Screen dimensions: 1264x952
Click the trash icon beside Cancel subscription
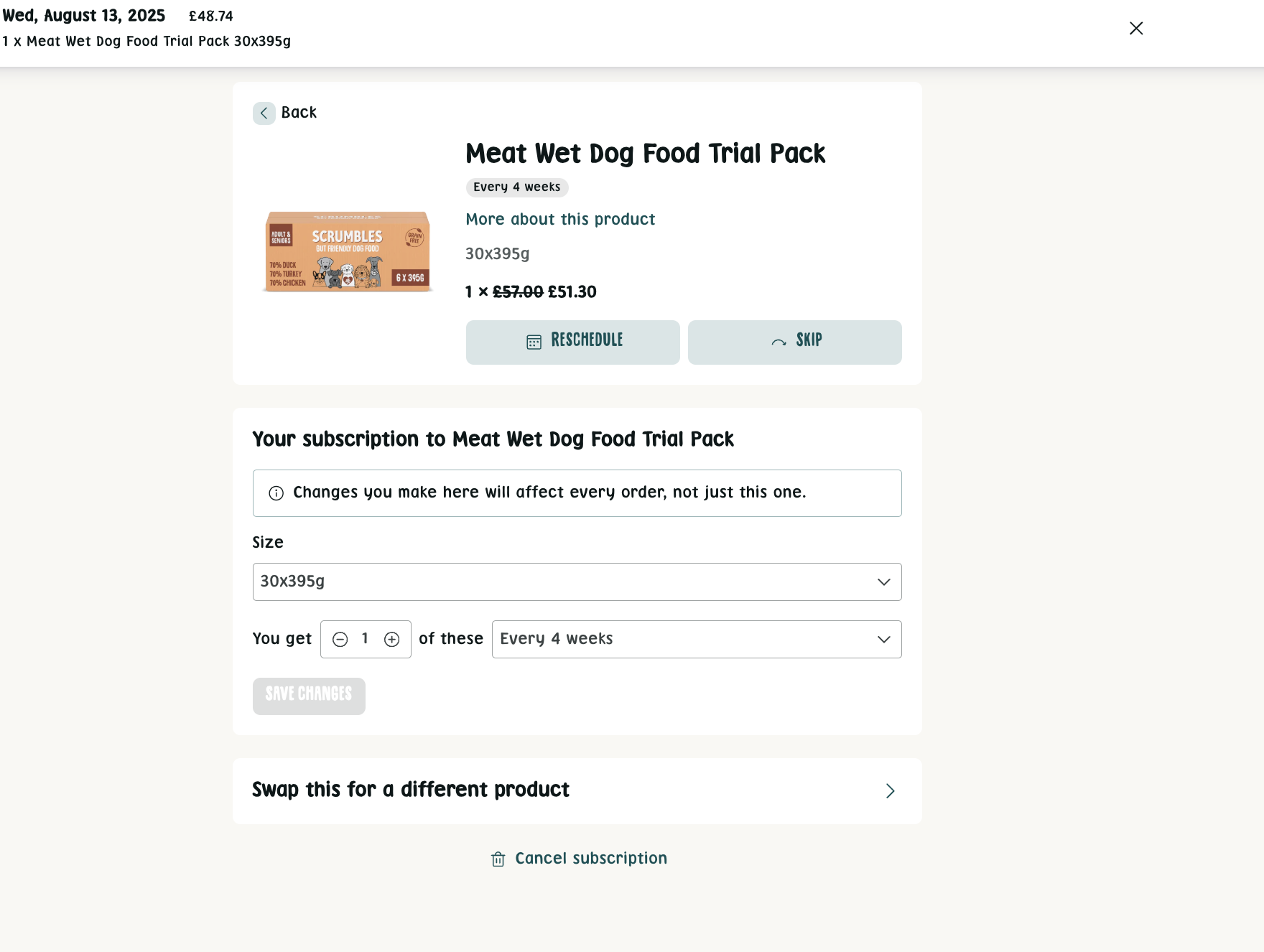(498, 859)
